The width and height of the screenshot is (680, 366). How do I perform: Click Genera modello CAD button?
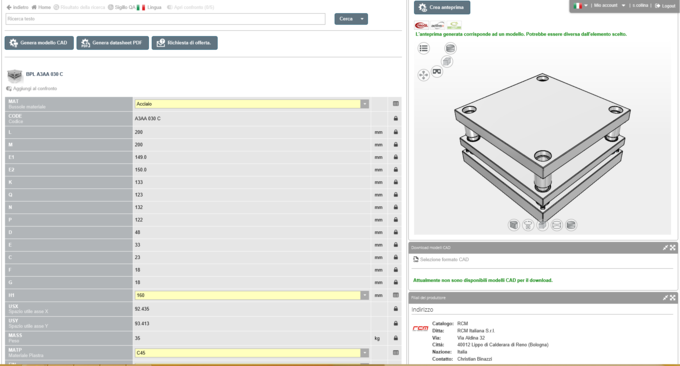[39, 43]
